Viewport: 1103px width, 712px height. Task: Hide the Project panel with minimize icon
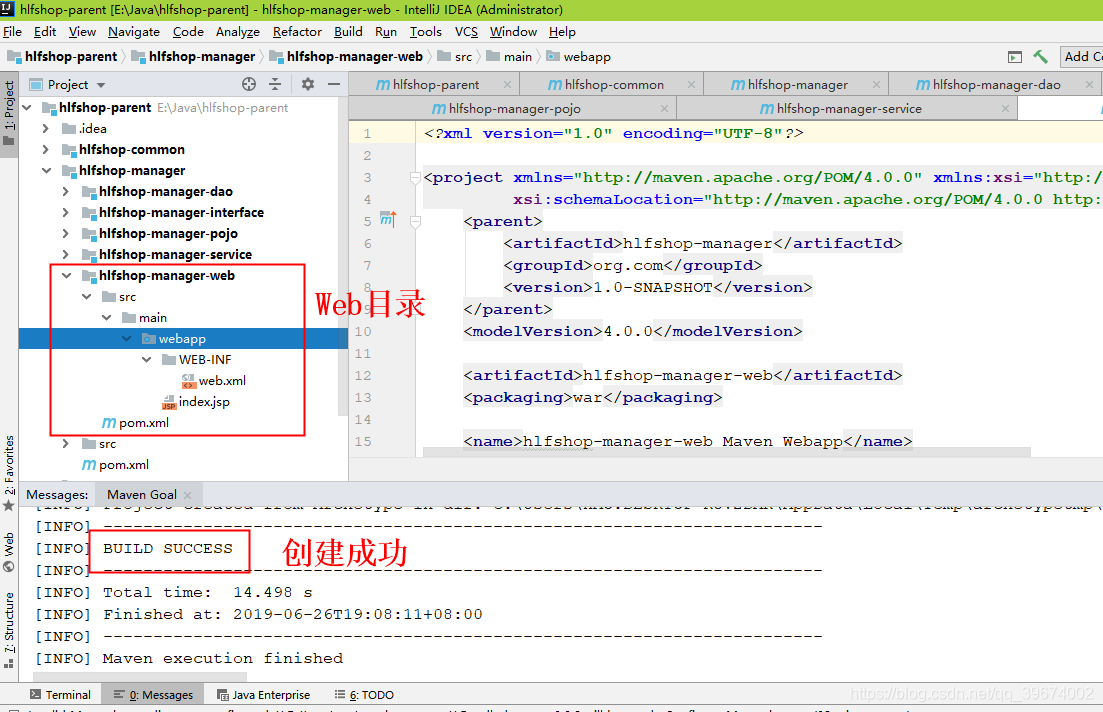[334, 84]
